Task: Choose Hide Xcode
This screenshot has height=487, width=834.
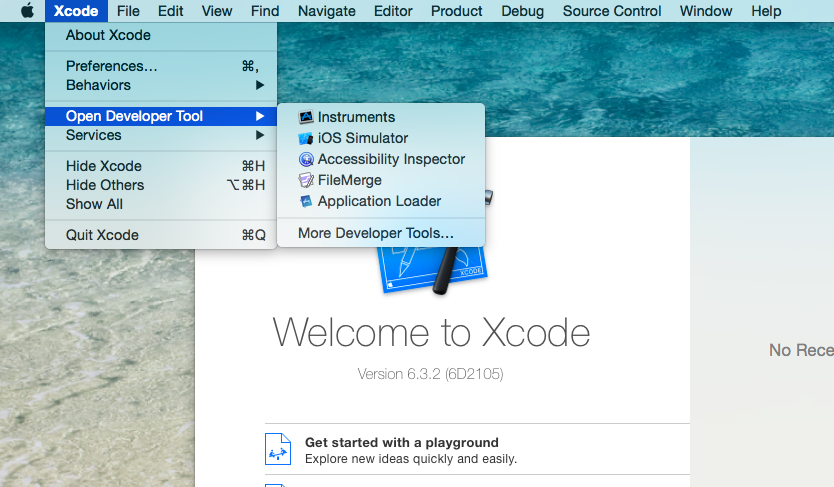Action: click(x=161, y=166)
